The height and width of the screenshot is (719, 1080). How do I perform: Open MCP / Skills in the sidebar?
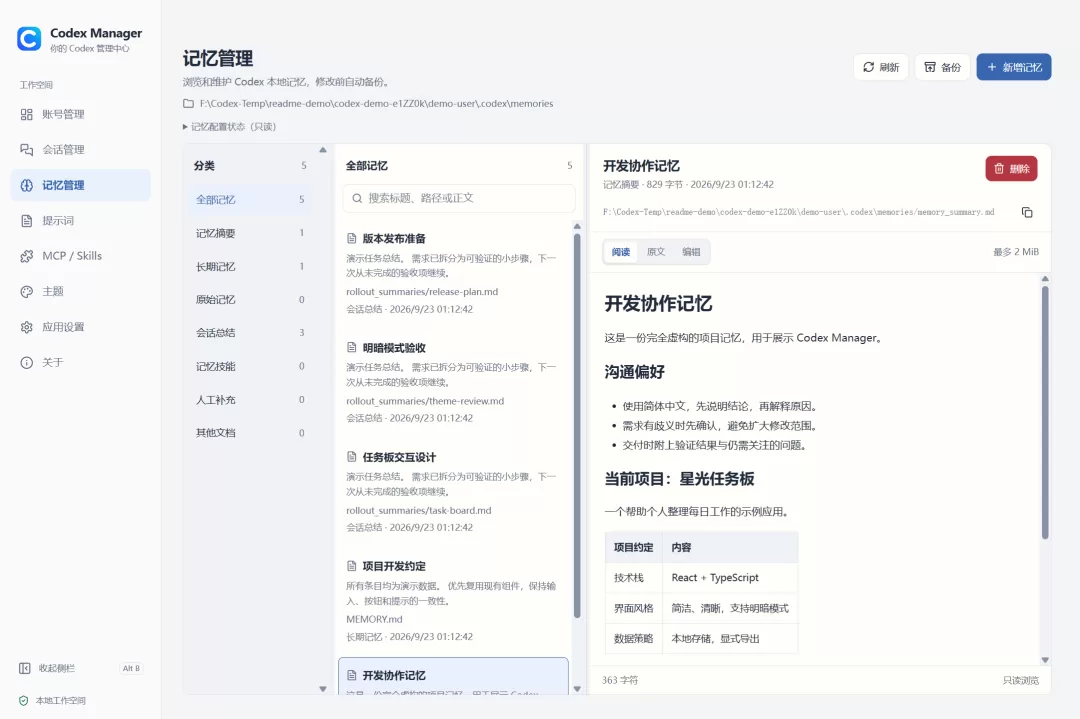(x=81, y=256)
